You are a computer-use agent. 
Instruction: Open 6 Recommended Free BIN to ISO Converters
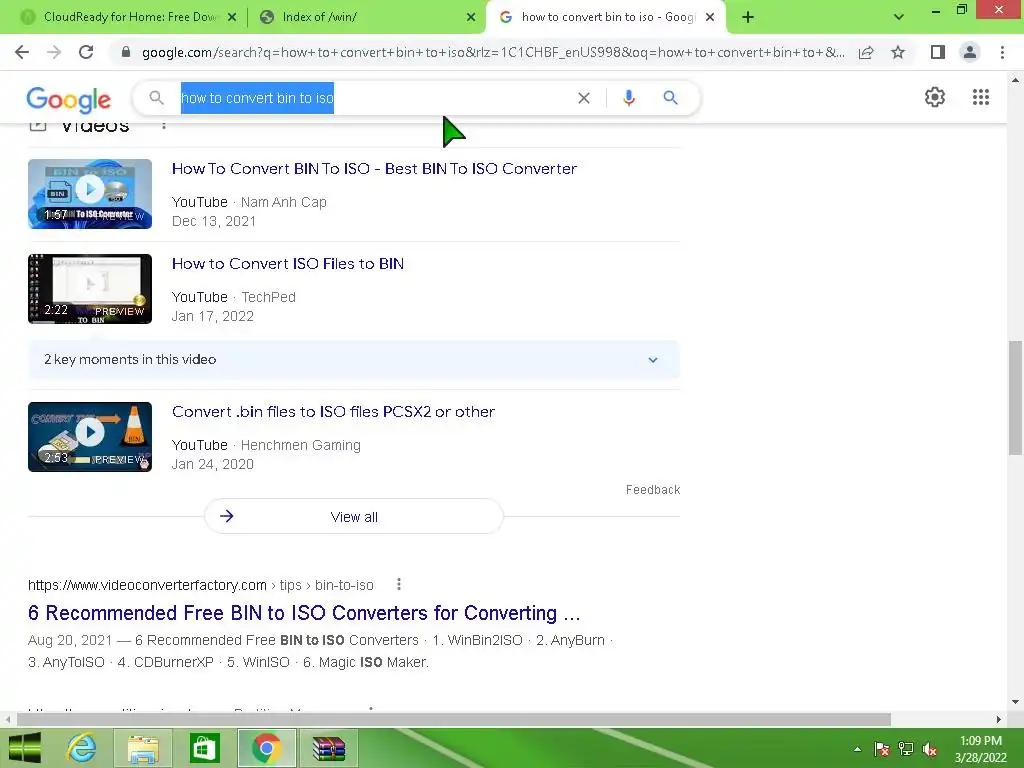click(x=304, y=613)
